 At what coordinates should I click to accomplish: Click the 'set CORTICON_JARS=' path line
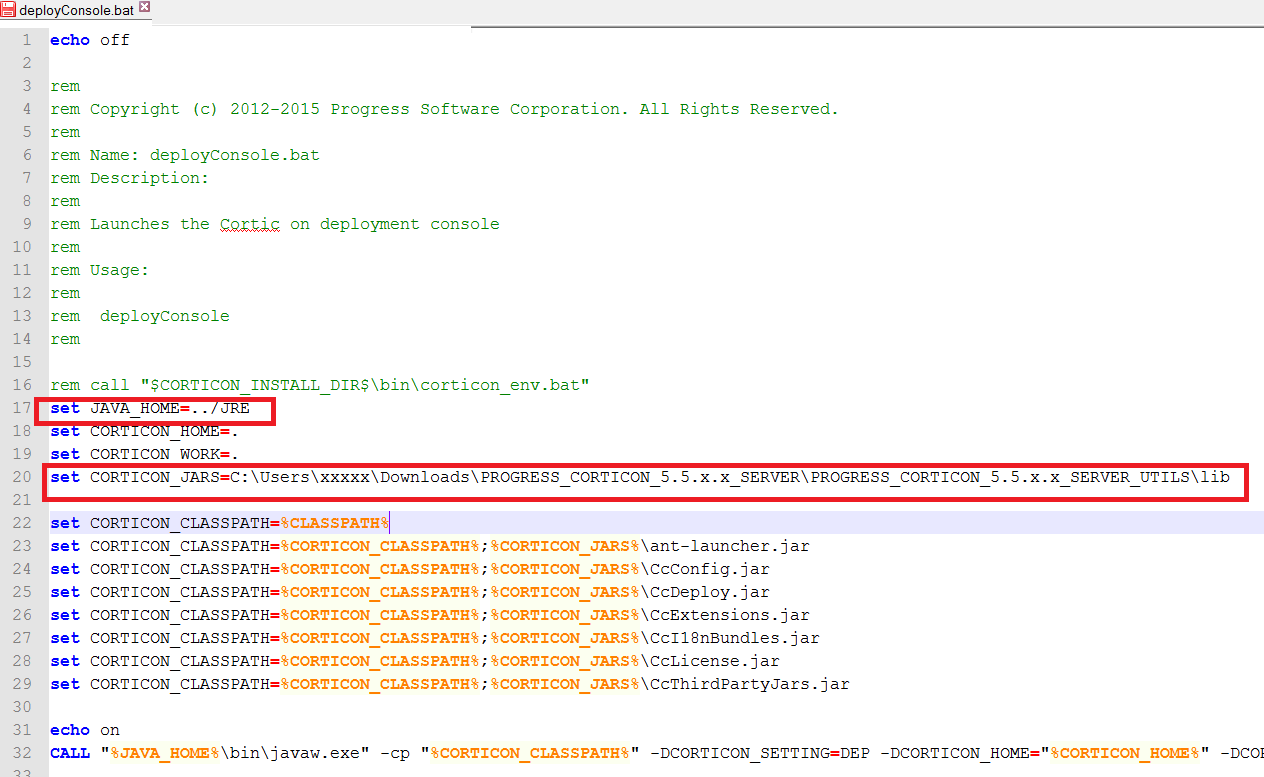coord(640,477)
